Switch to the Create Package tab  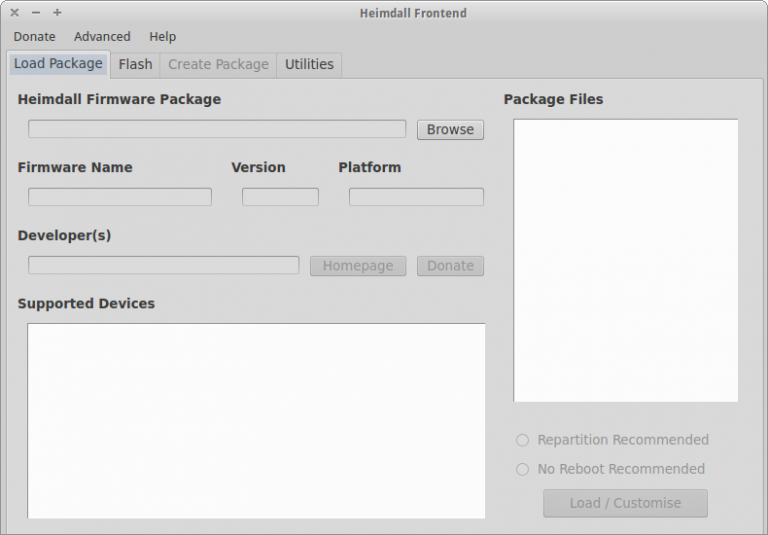click(218, 65)
